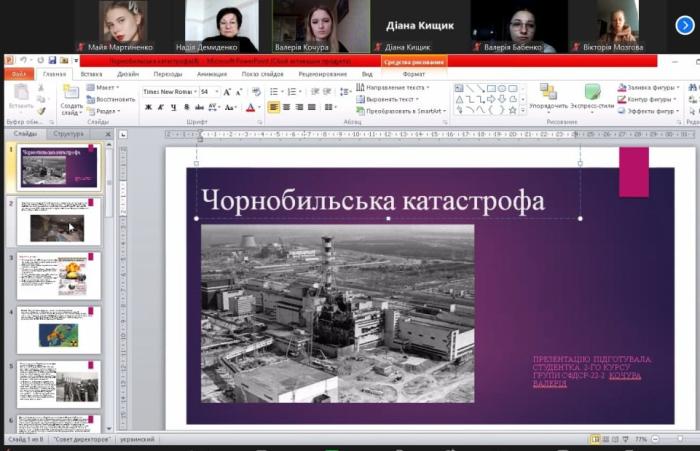
Task: Decrease the list indent level
Action: (315, 92)
